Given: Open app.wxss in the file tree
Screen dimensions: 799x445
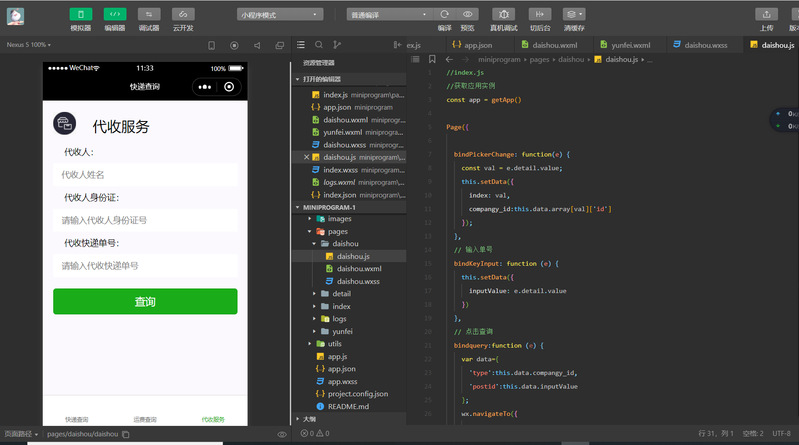Looking at the screenshot, I should coord(349,381).
